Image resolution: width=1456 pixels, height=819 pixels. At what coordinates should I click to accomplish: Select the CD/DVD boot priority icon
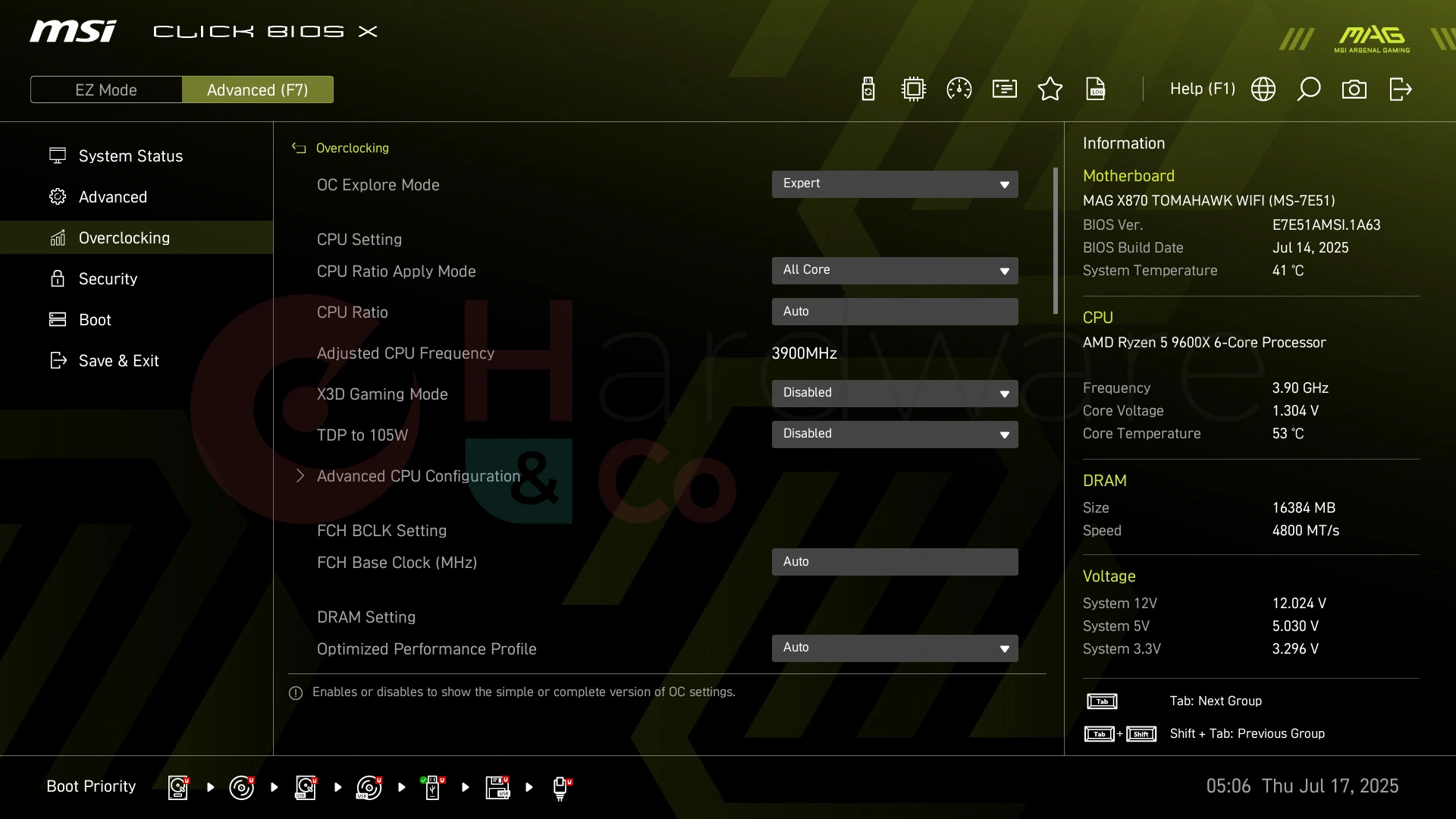tap(242, 787)
